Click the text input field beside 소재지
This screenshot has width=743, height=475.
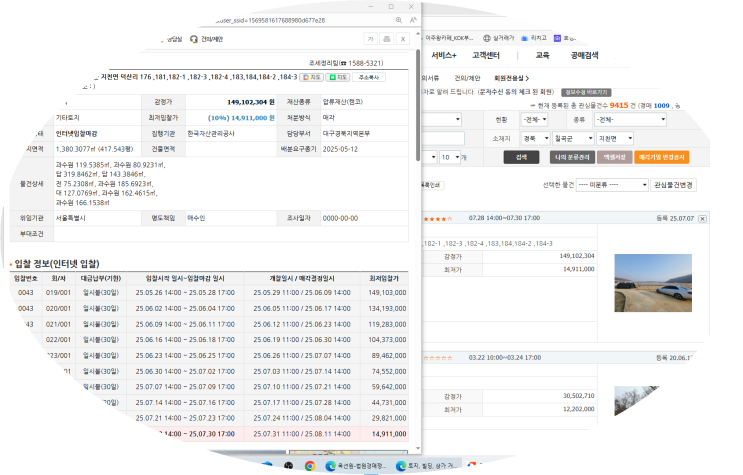443,138
